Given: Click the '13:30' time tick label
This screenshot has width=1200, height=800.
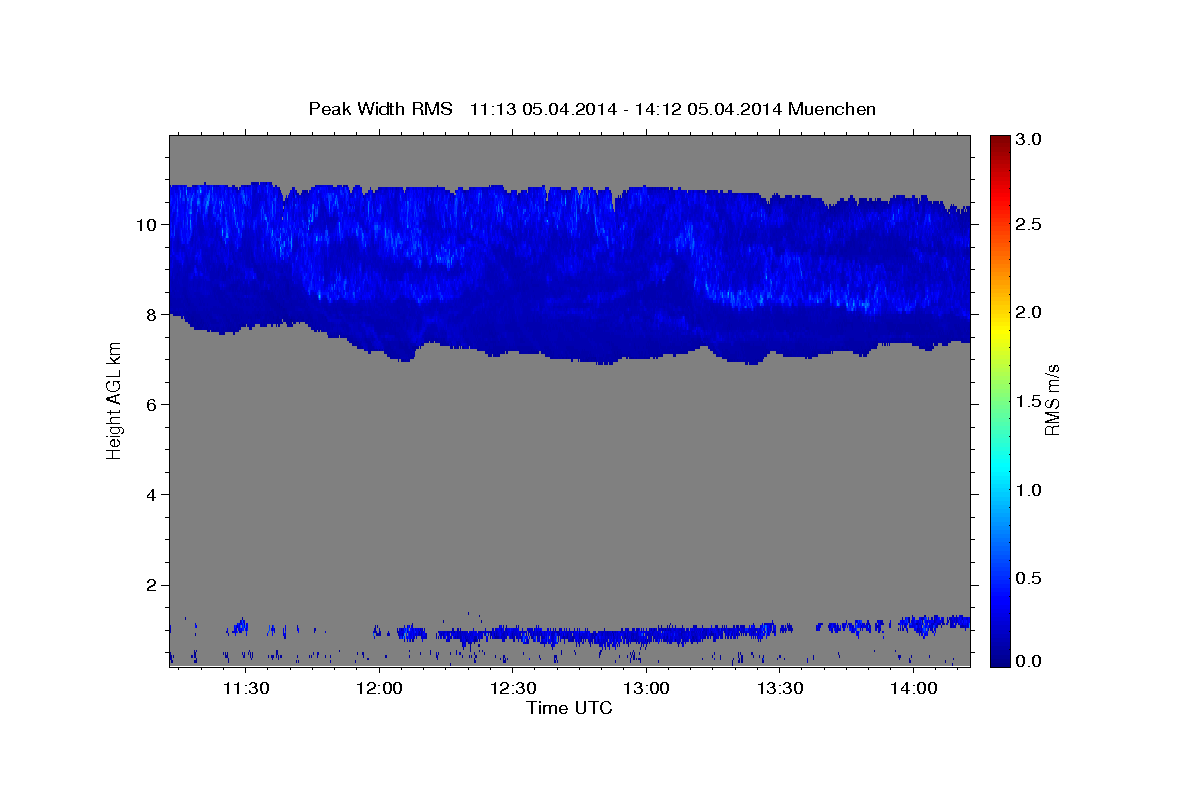Looking at the screenshot, I should tap(780, 688).
